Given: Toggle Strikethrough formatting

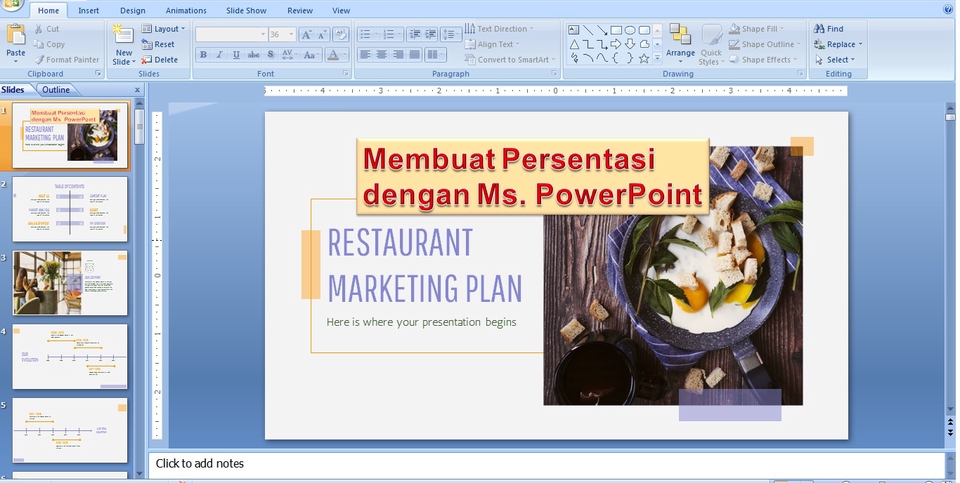Looking at the screenshot, I should pyautogui.click(x=253, y=54).
